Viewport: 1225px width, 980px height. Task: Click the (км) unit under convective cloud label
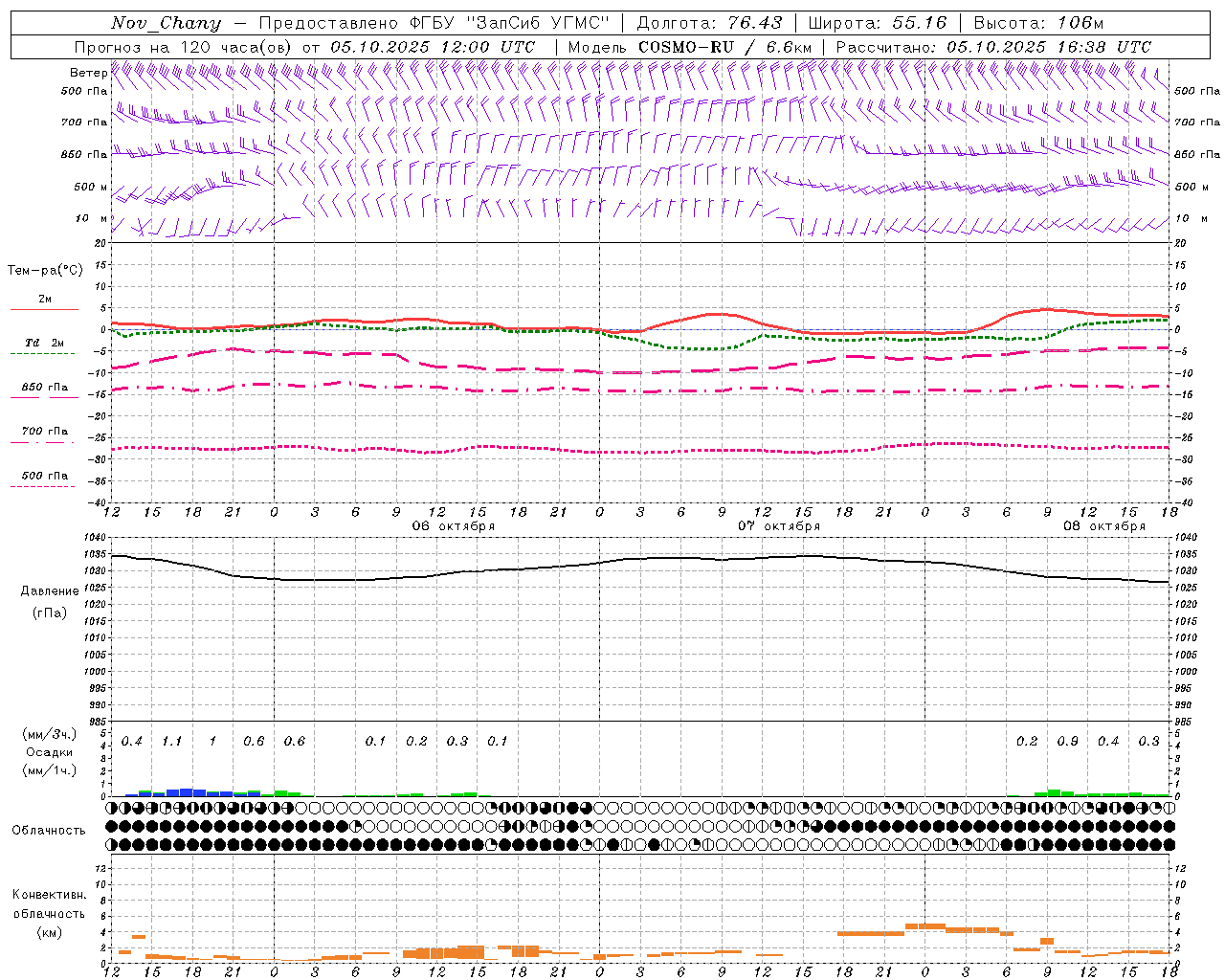tap(49, 932)
